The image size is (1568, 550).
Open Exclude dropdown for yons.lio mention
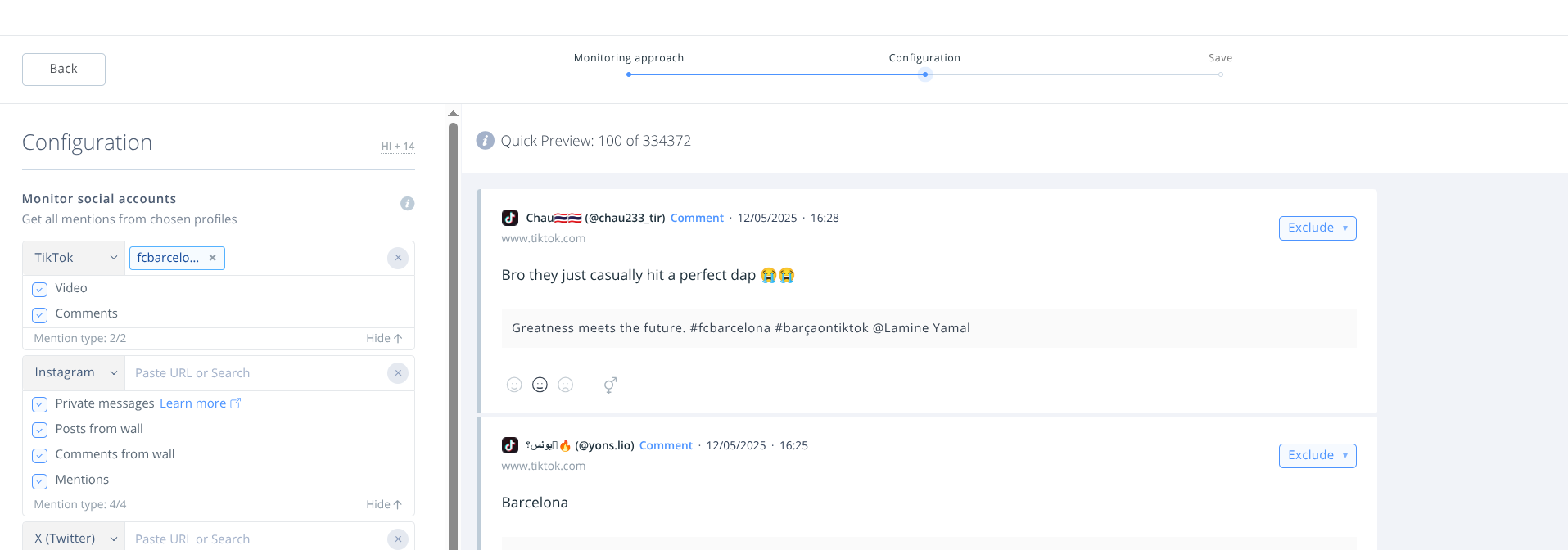(x=1317, y=456)
